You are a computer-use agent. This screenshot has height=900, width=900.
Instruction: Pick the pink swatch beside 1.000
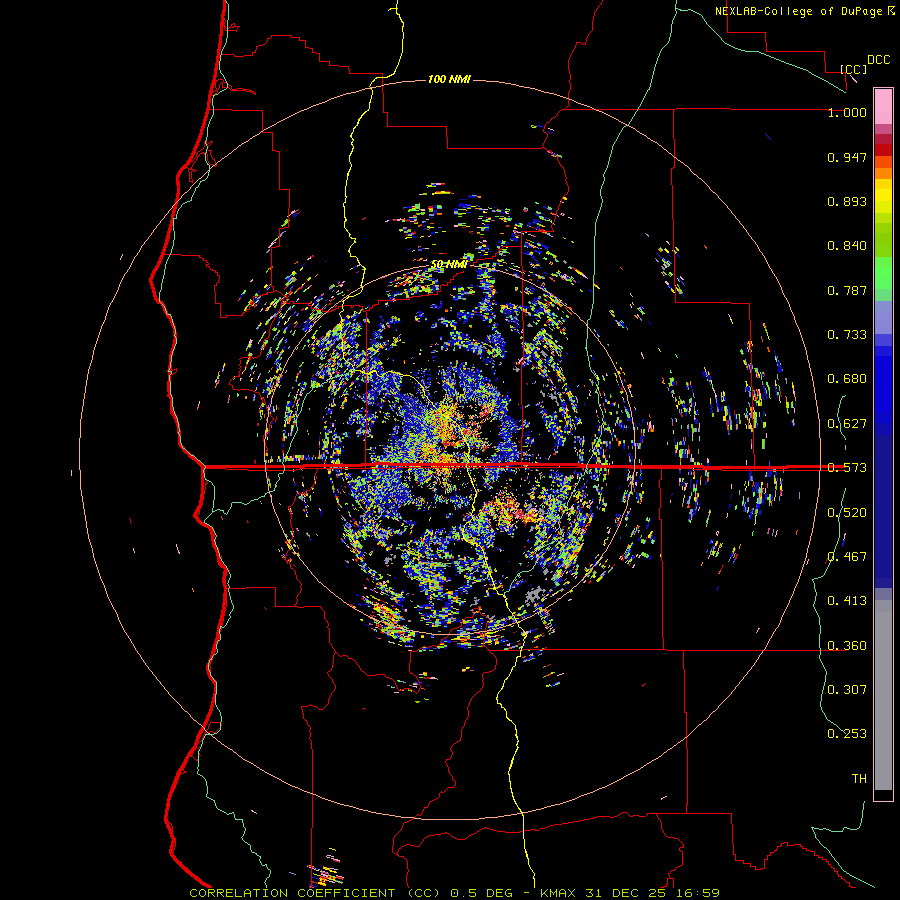pos(883,107)
